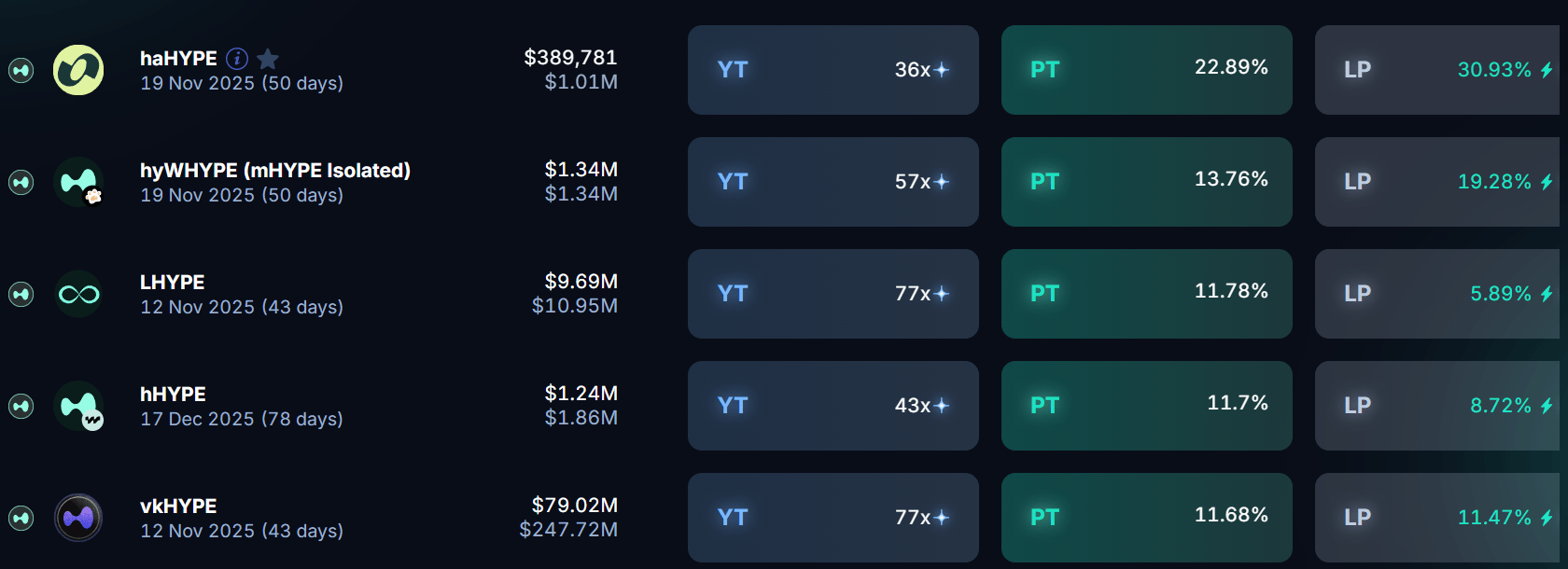Click the haHYPE LP 30.93% button
The image size is (1568, 569).
pyautogui.click(x=1437, y=70)
